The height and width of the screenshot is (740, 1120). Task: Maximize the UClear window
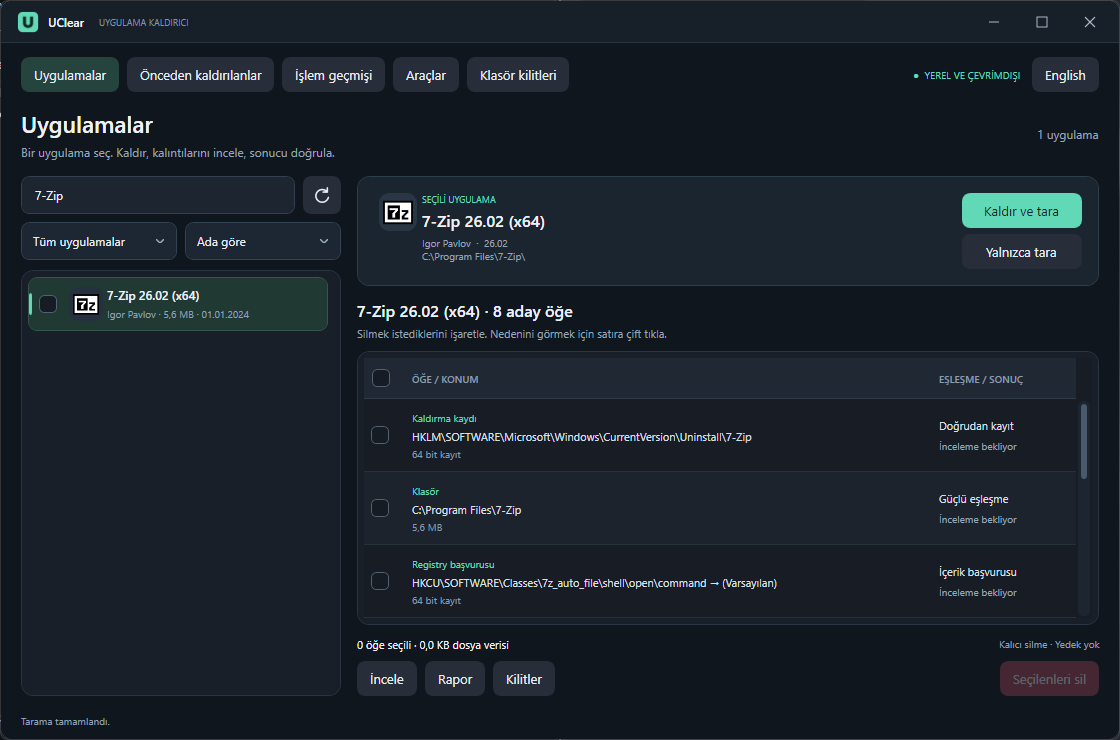tap(1042, 22)
